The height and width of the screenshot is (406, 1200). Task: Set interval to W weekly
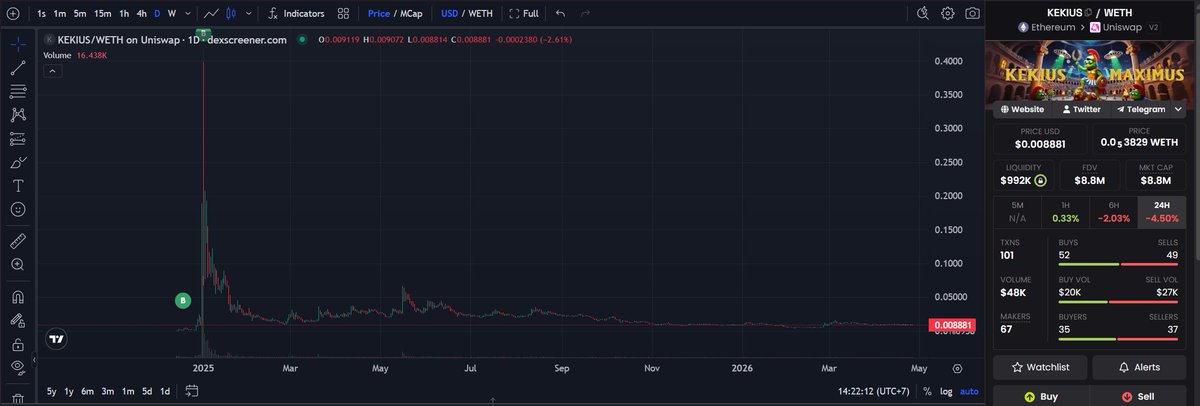click(x=172, y=14)
